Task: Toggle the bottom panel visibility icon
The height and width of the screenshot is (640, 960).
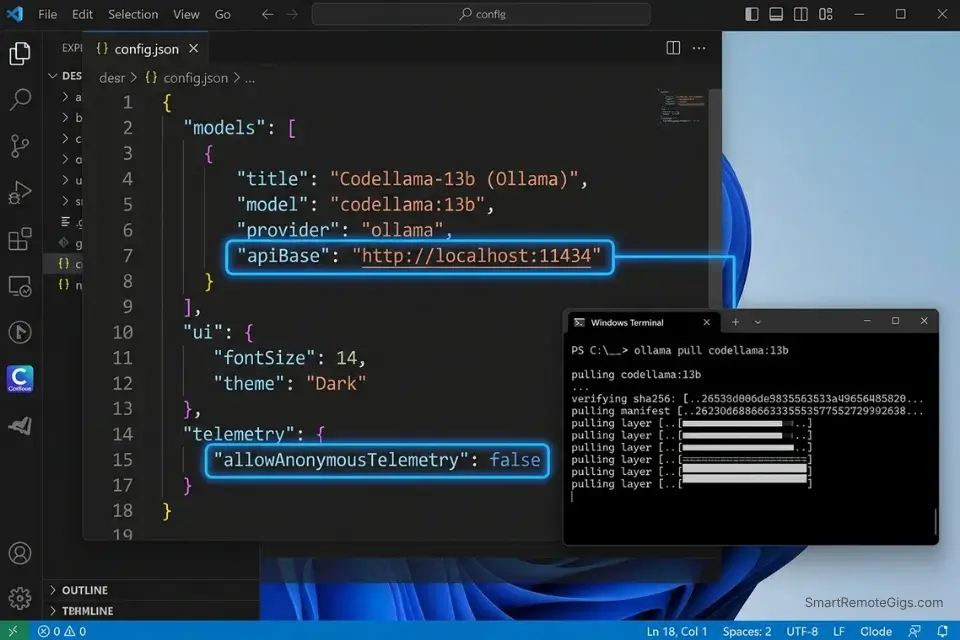Action: coord(775,14)
